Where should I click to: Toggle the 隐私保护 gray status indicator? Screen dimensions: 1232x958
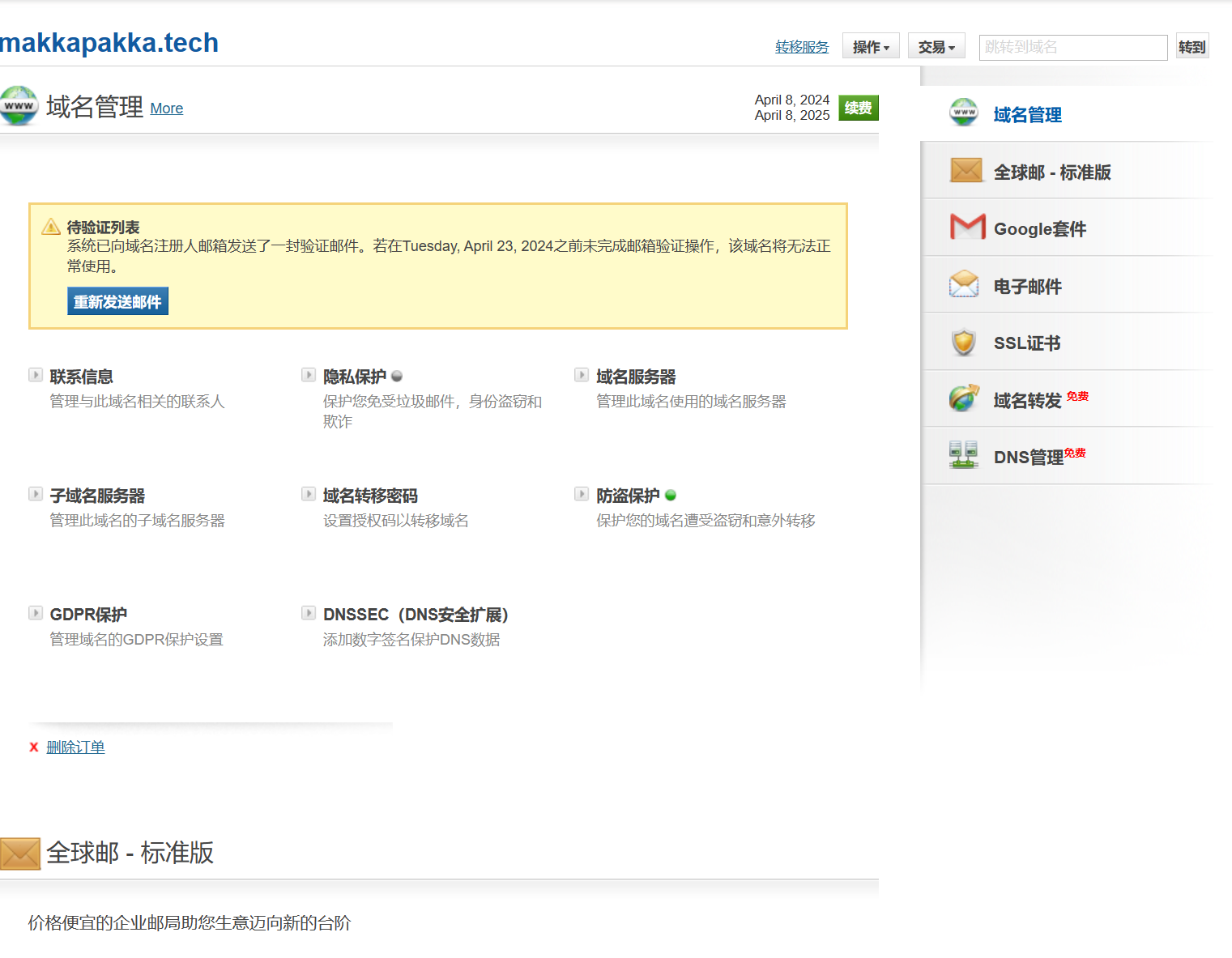point(397,377)
